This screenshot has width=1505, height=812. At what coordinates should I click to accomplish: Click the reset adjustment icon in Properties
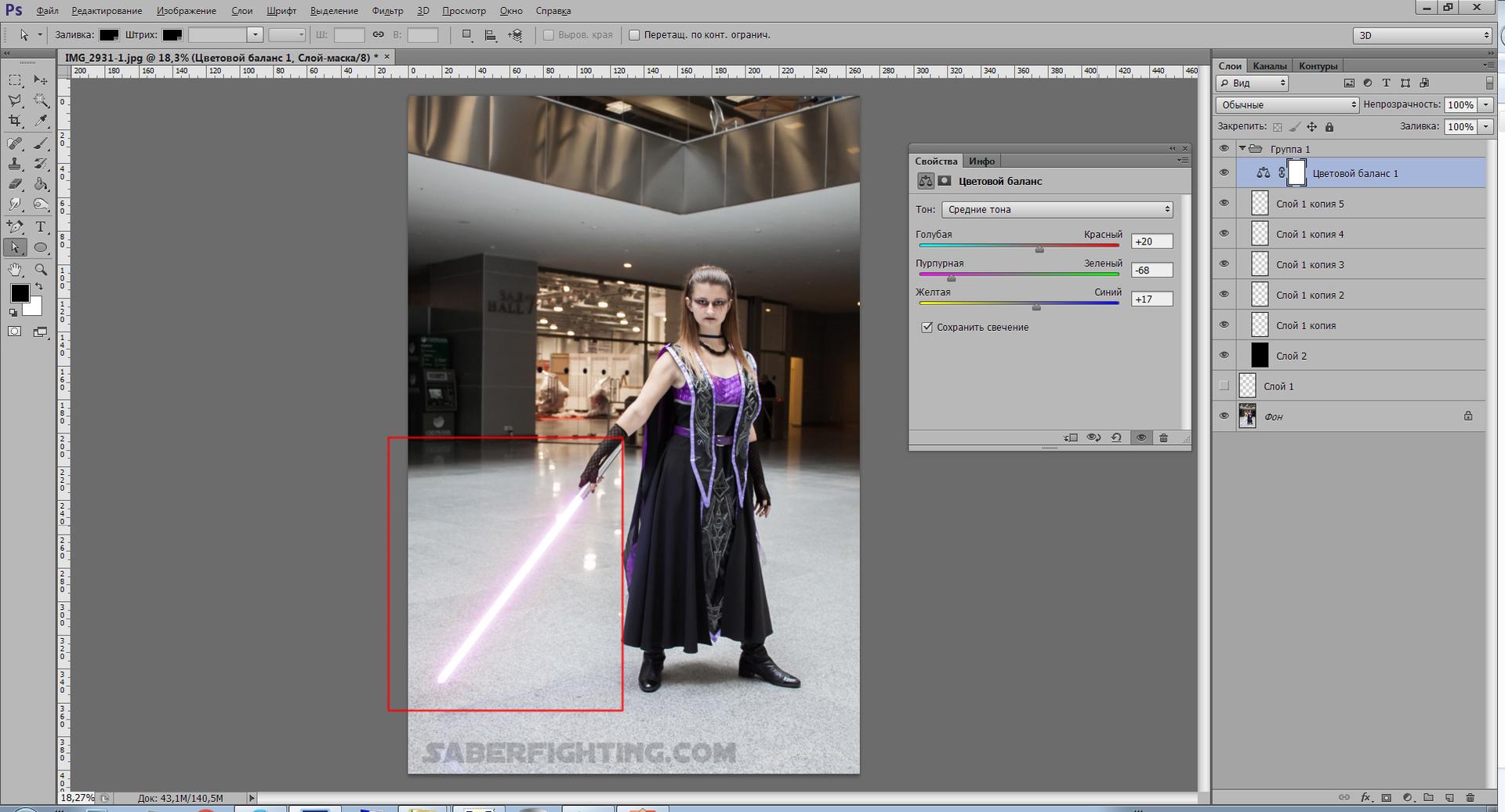1116,438
